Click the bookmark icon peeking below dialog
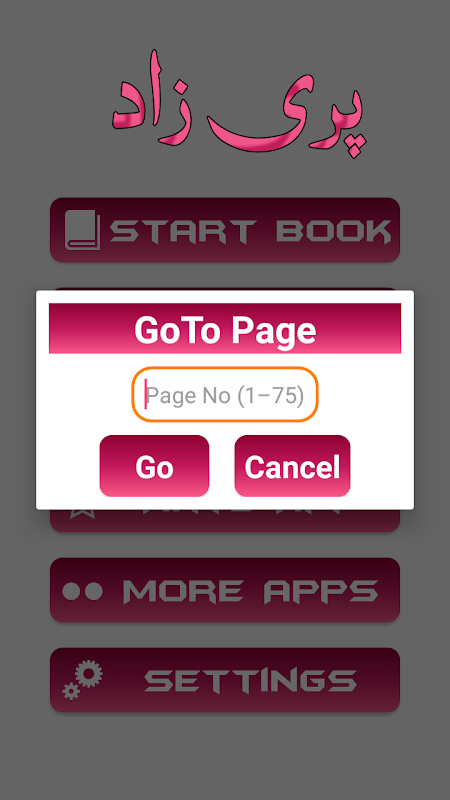450x800 pixels. tap(79, 513)
